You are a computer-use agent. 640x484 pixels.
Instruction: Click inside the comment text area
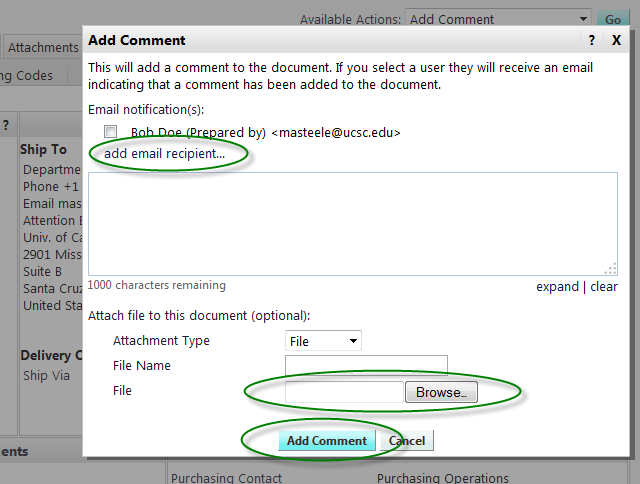tap(353, 224)
